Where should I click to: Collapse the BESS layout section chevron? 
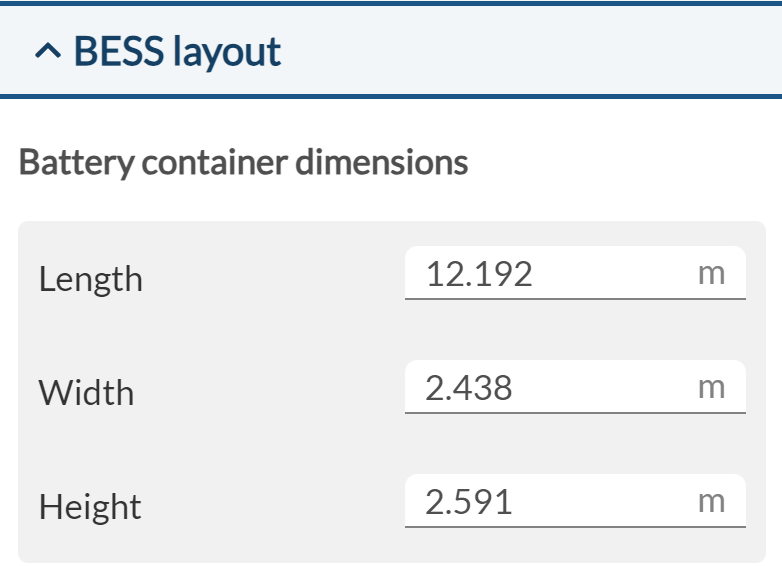46,53
